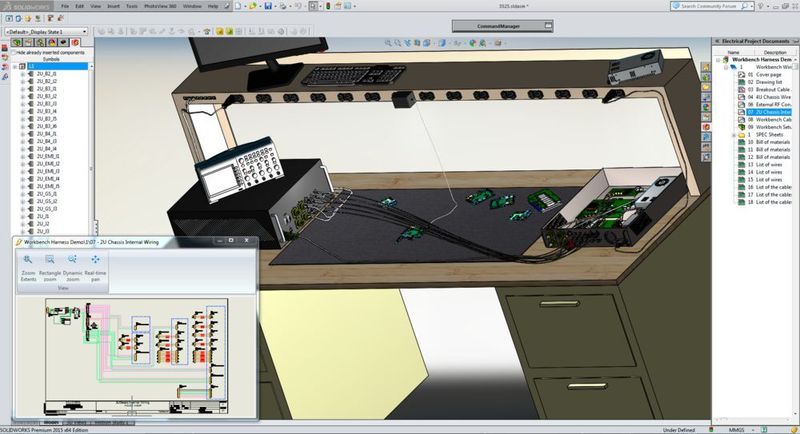The image size is (800, 434).
Task: Select the 04 4U Chassis Wire document
Action: tap(764, 97)
